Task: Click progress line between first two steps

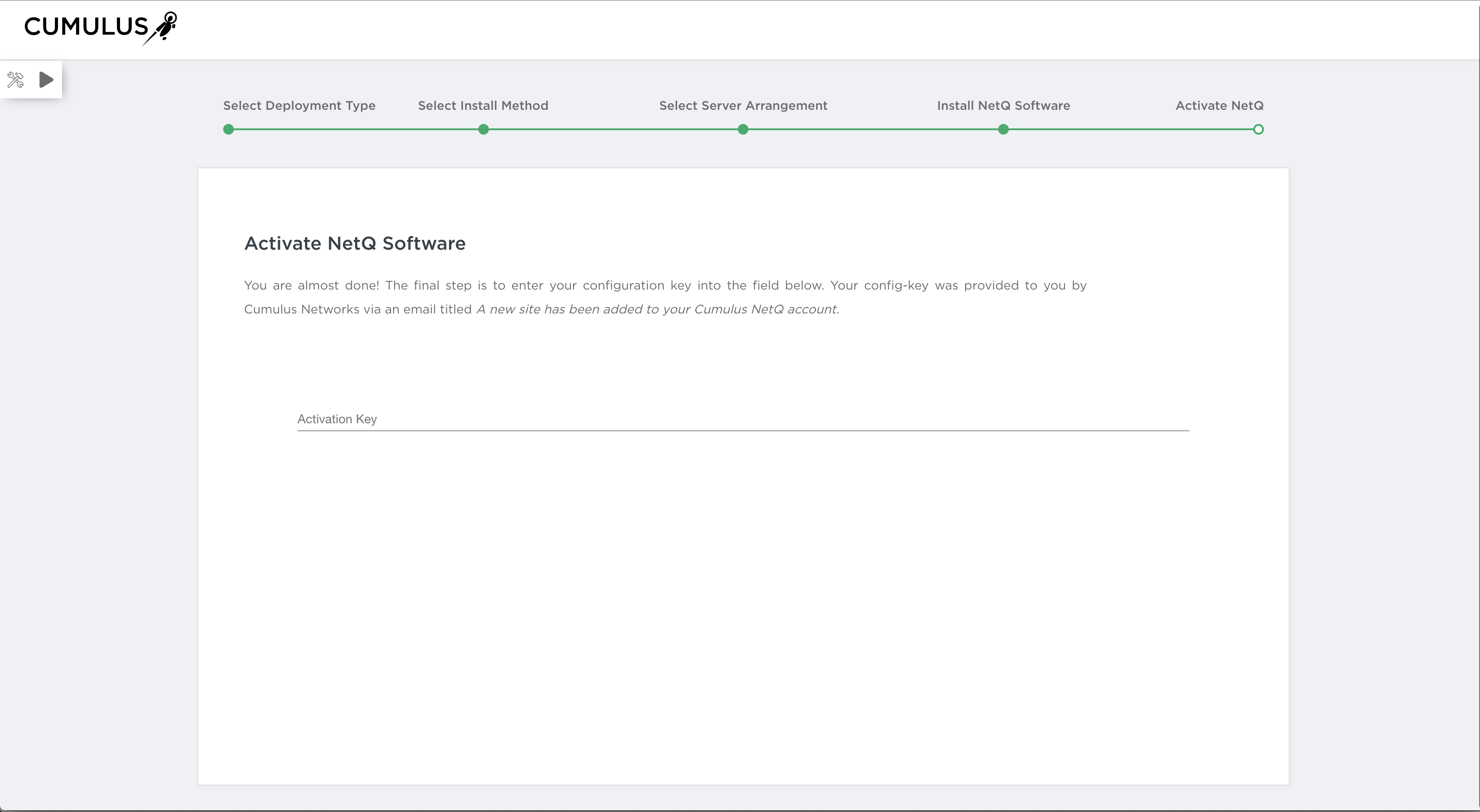Action: tap(356, 129)
